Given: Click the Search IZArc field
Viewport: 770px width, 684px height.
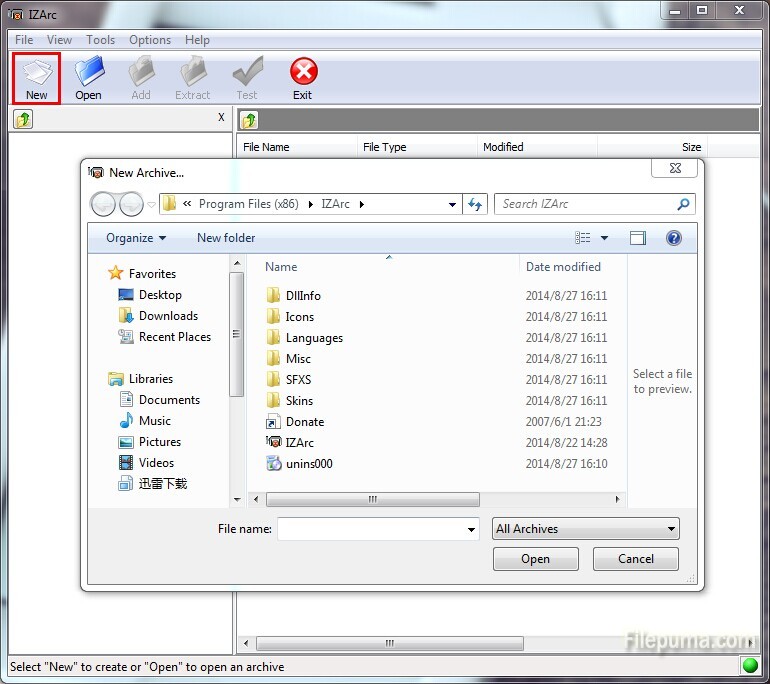Looking at the screenshot, I should point(586,204).
